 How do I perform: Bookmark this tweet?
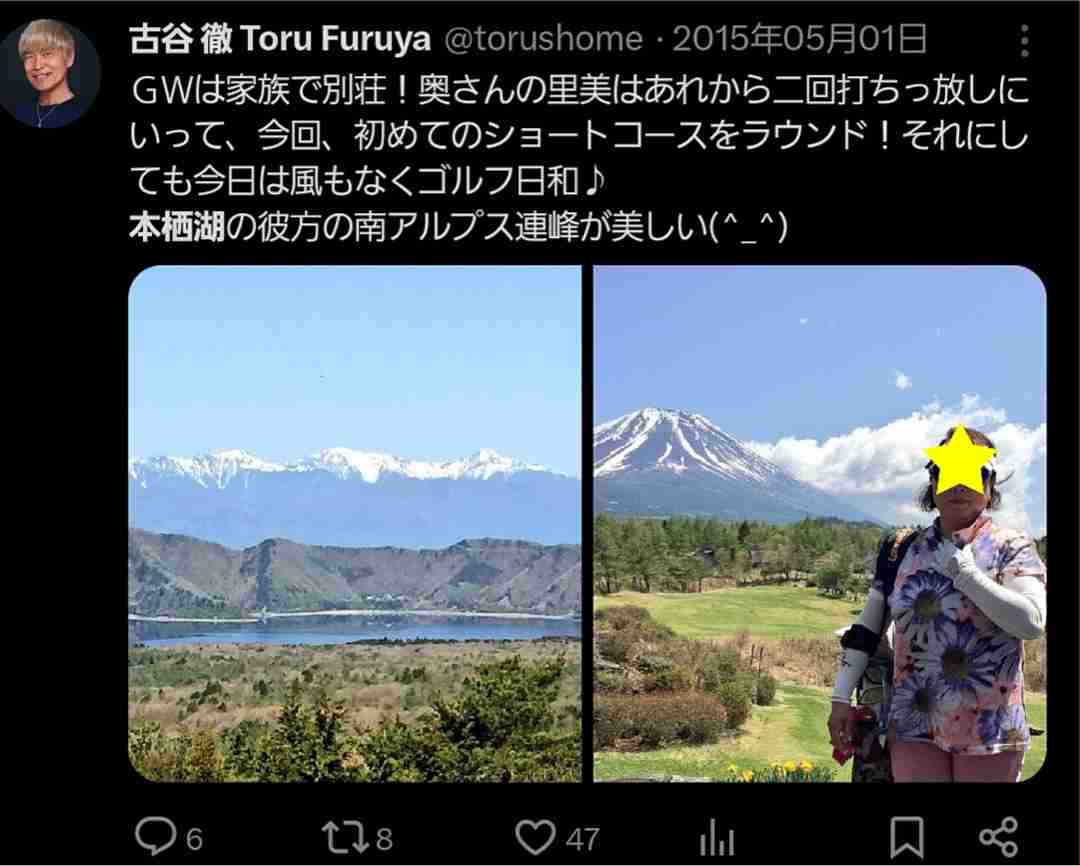(x=906, y=838)
